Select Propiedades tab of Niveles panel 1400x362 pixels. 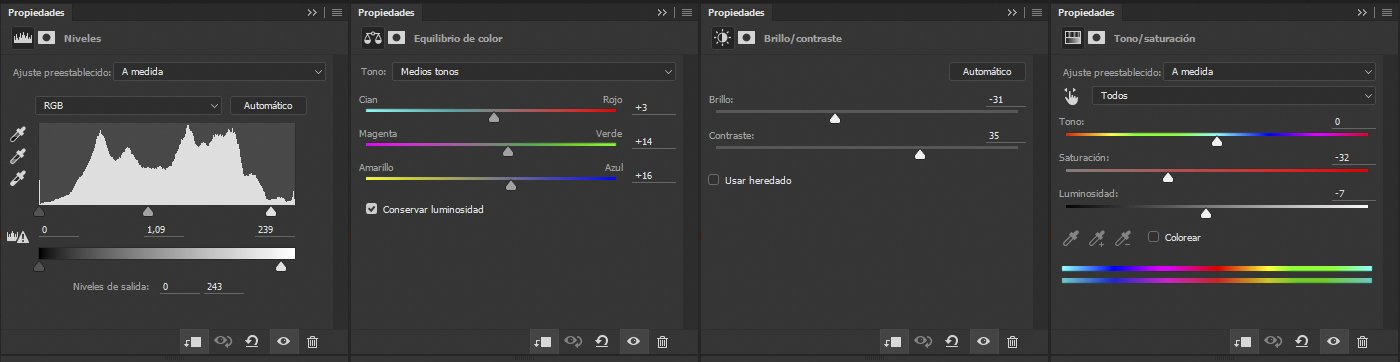(x=37, y=13)
